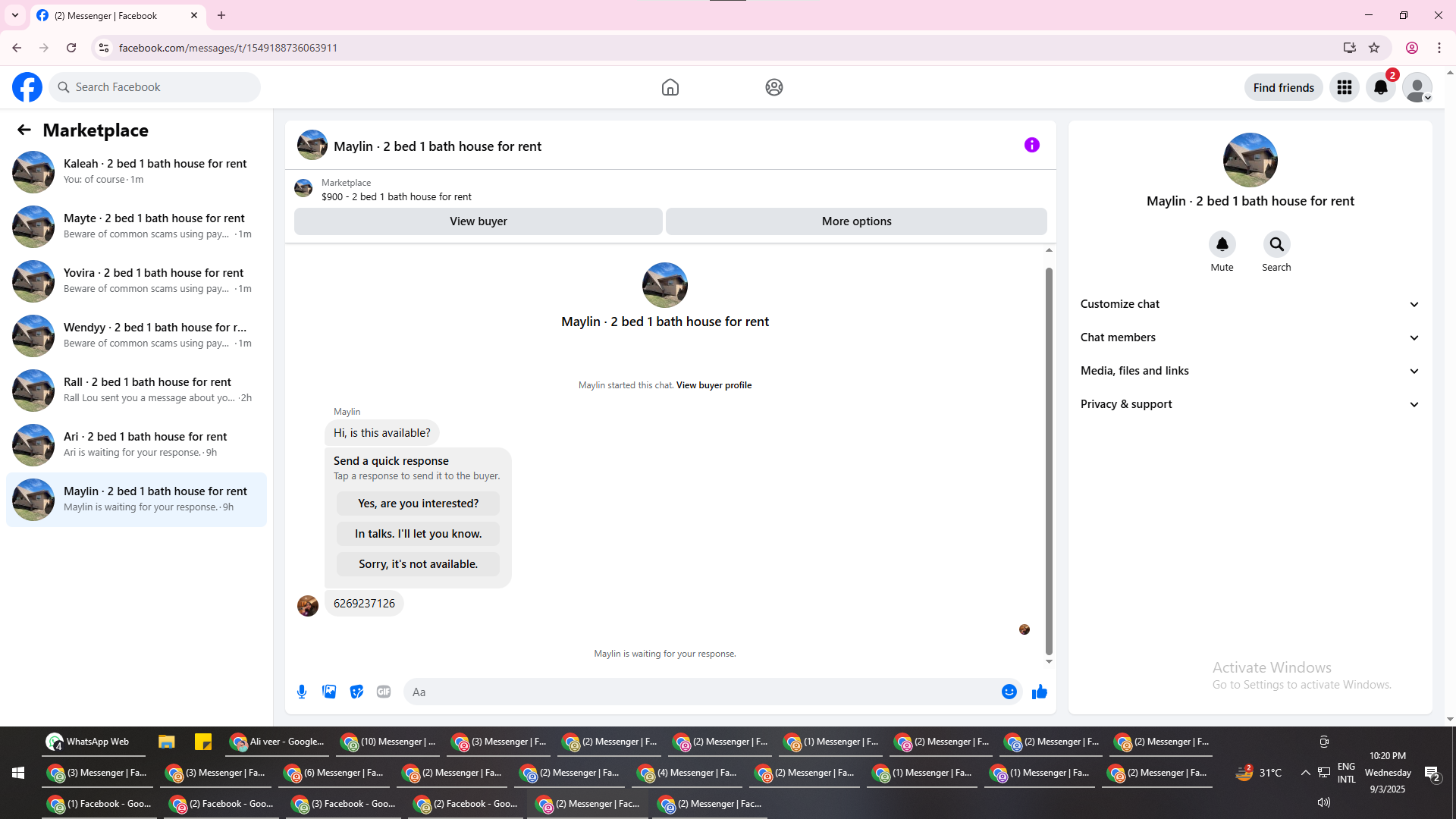Open the notifications bell

click(1381, 87)
